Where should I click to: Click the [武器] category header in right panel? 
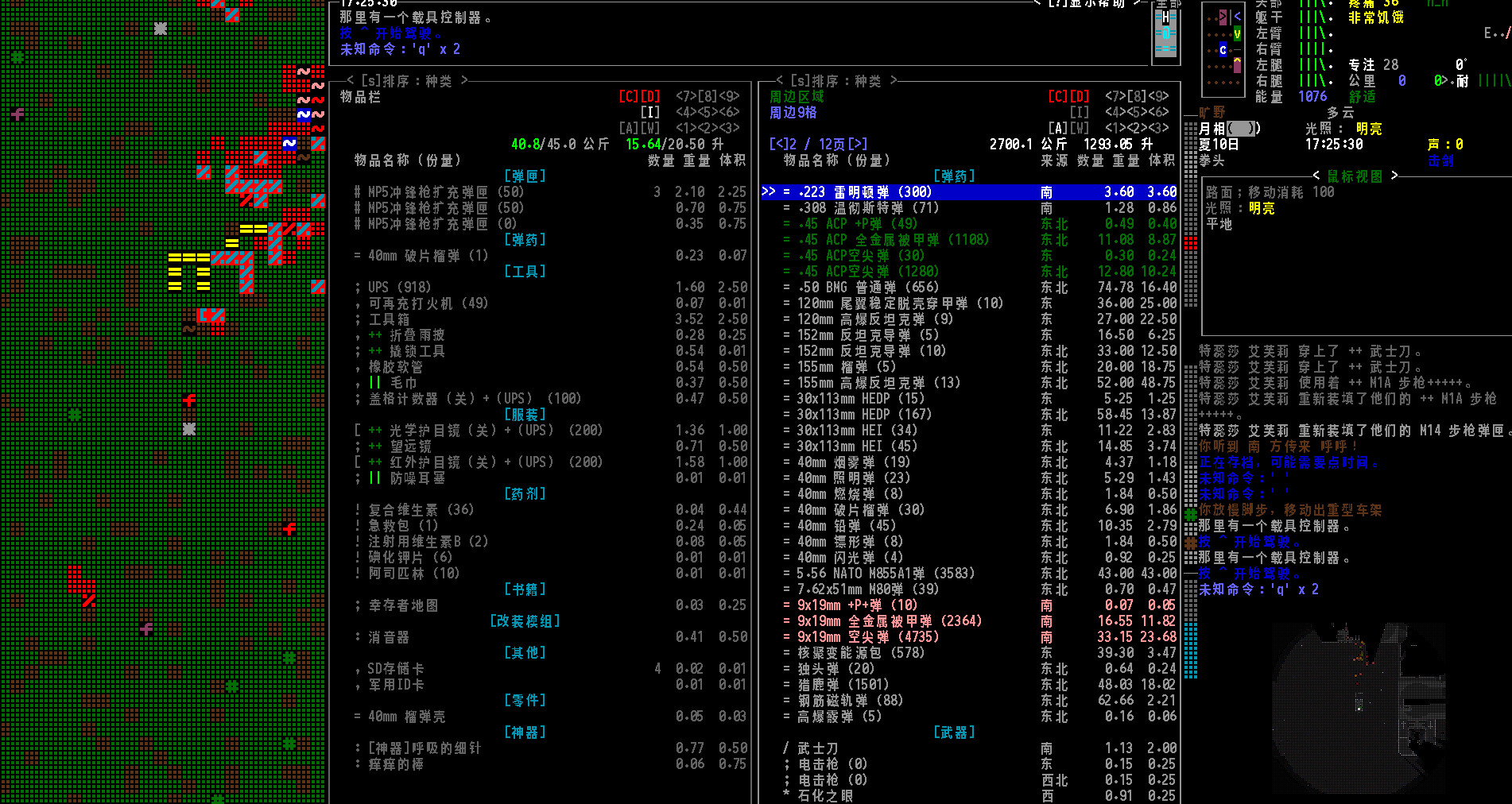954,732
